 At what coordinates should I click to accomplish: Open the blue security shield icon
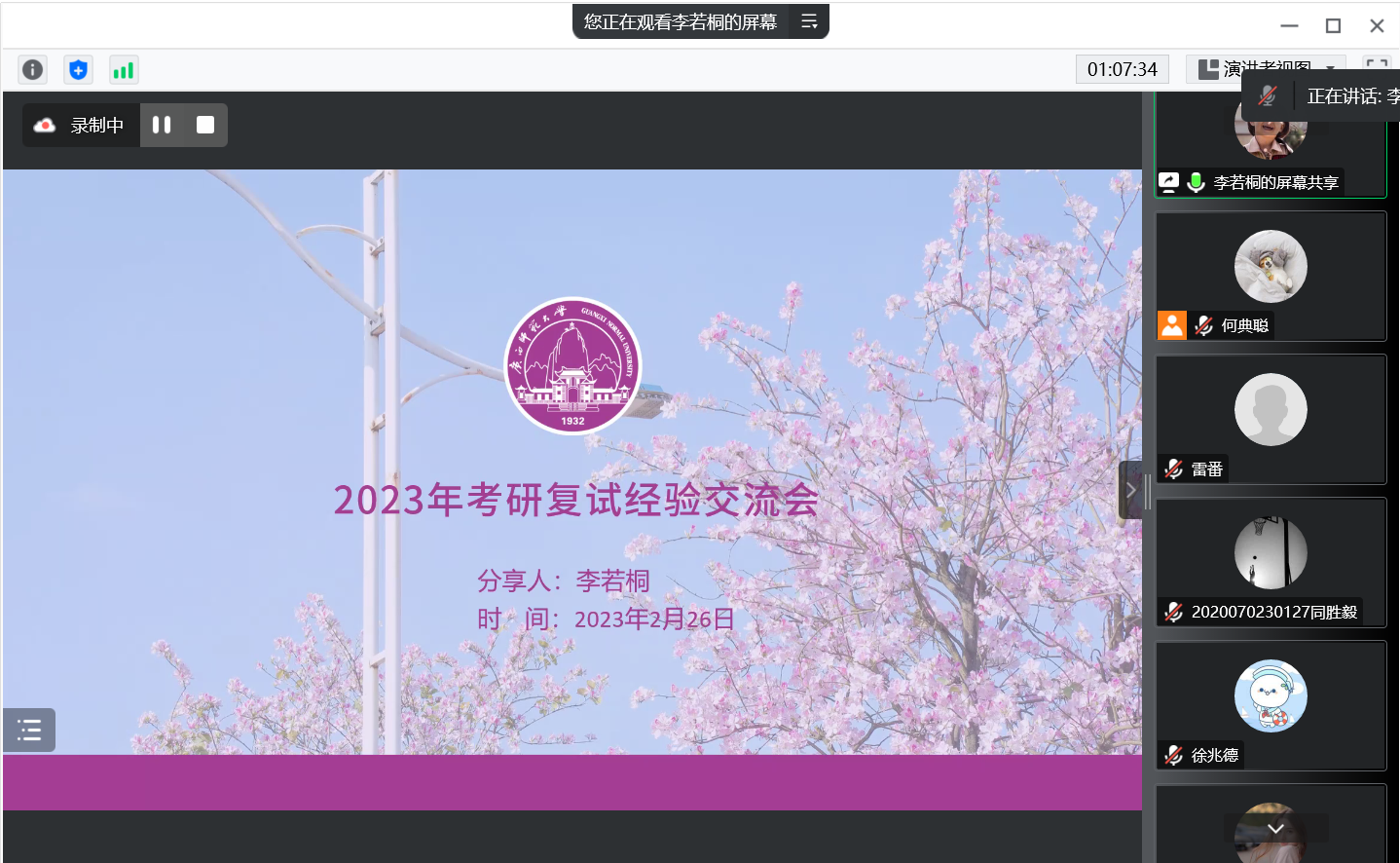(78, 70)
